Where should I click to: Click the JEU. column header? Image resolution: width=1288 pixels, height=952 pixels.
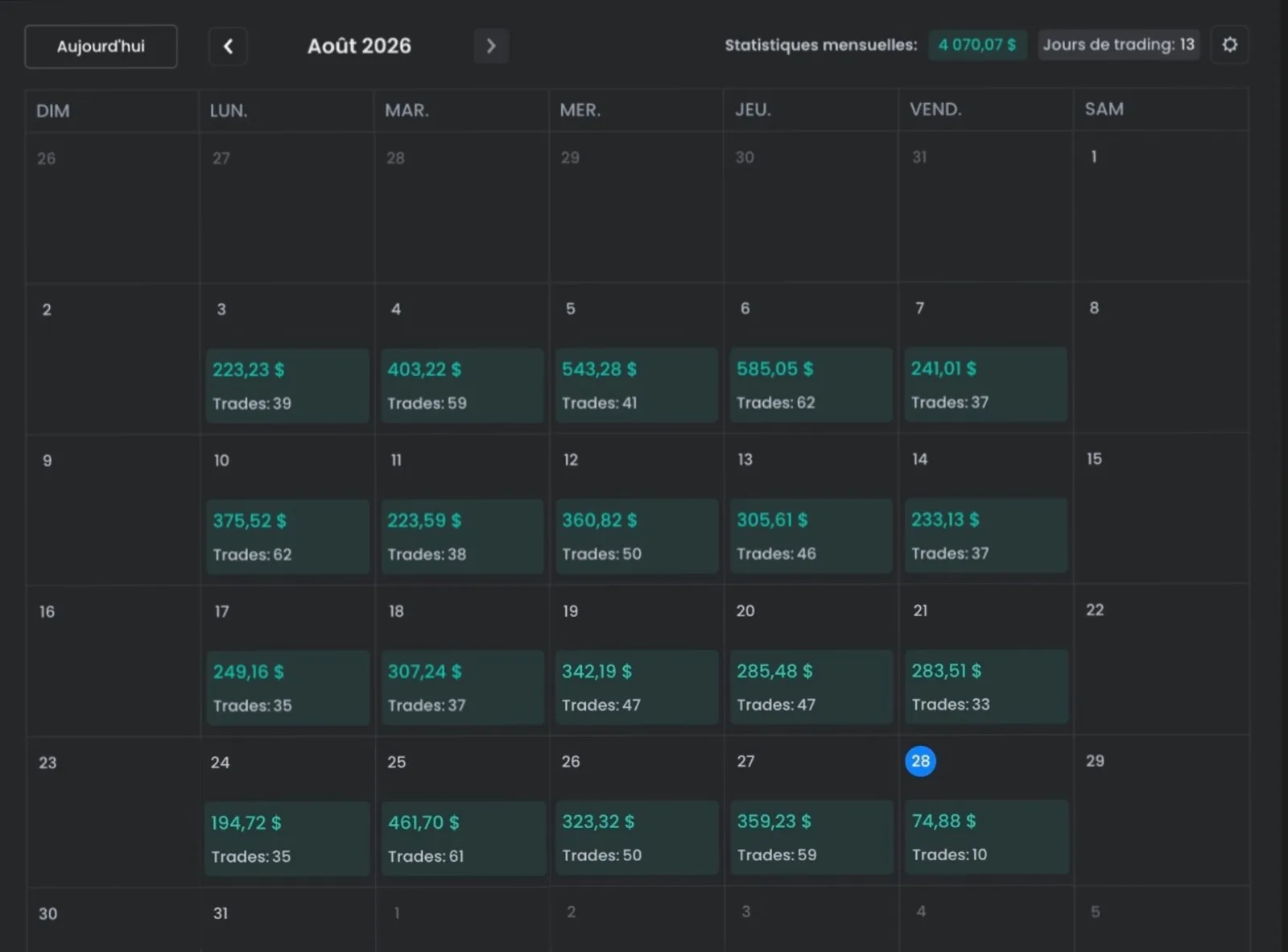point(753,110)
